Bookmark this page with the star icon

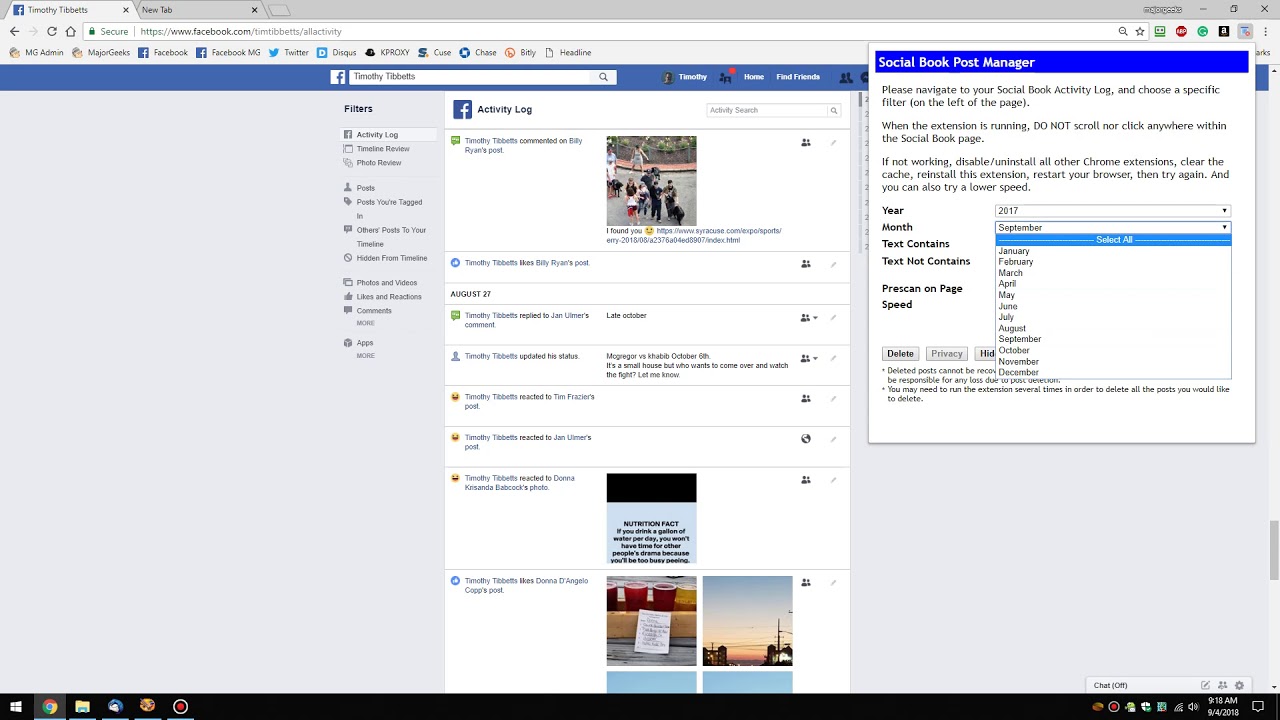1140,31
